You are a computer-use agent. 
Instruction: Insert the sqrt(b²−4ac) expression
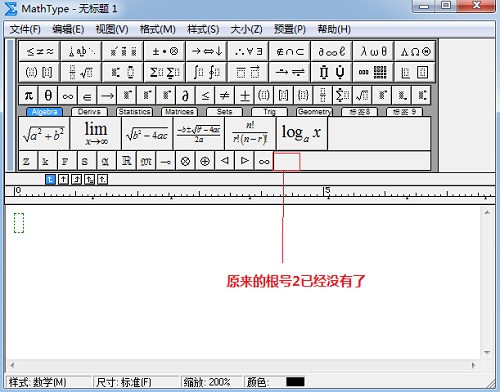pyautogui.click(x=147, y=133)
